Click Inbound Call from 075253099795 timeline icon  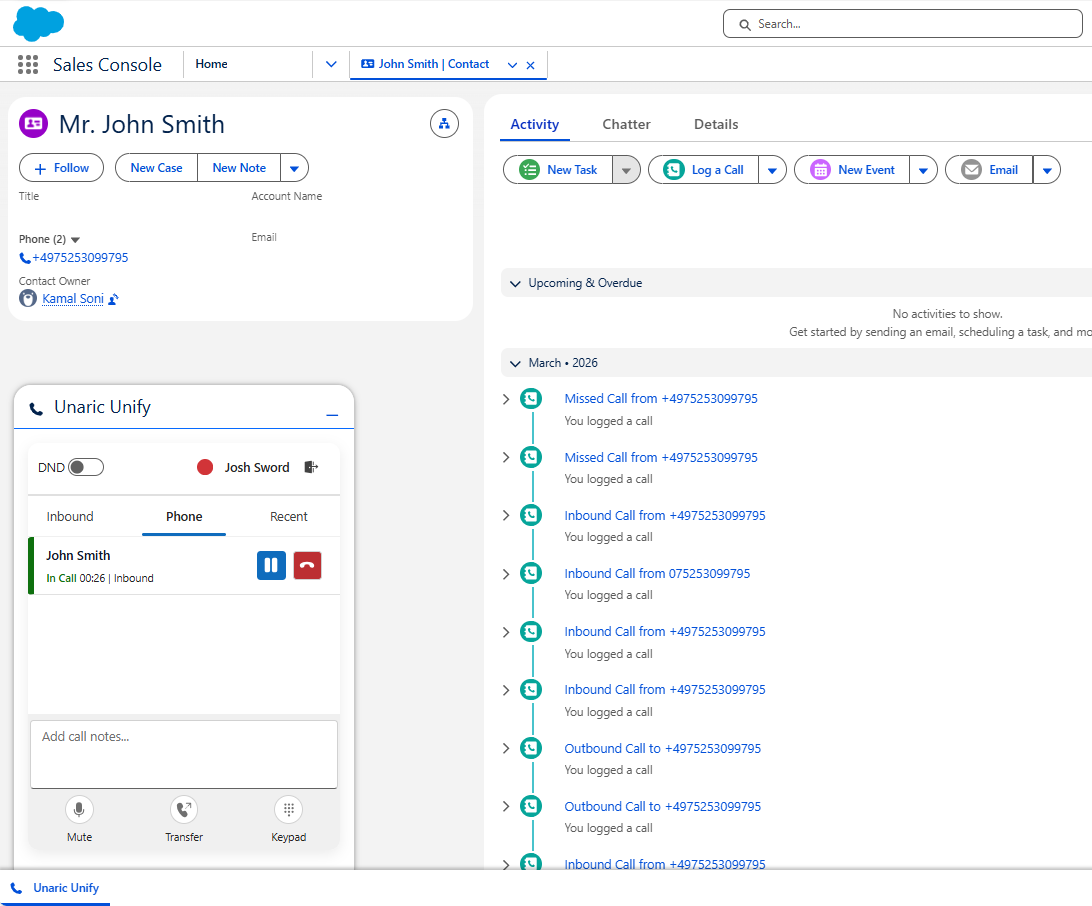531,573
